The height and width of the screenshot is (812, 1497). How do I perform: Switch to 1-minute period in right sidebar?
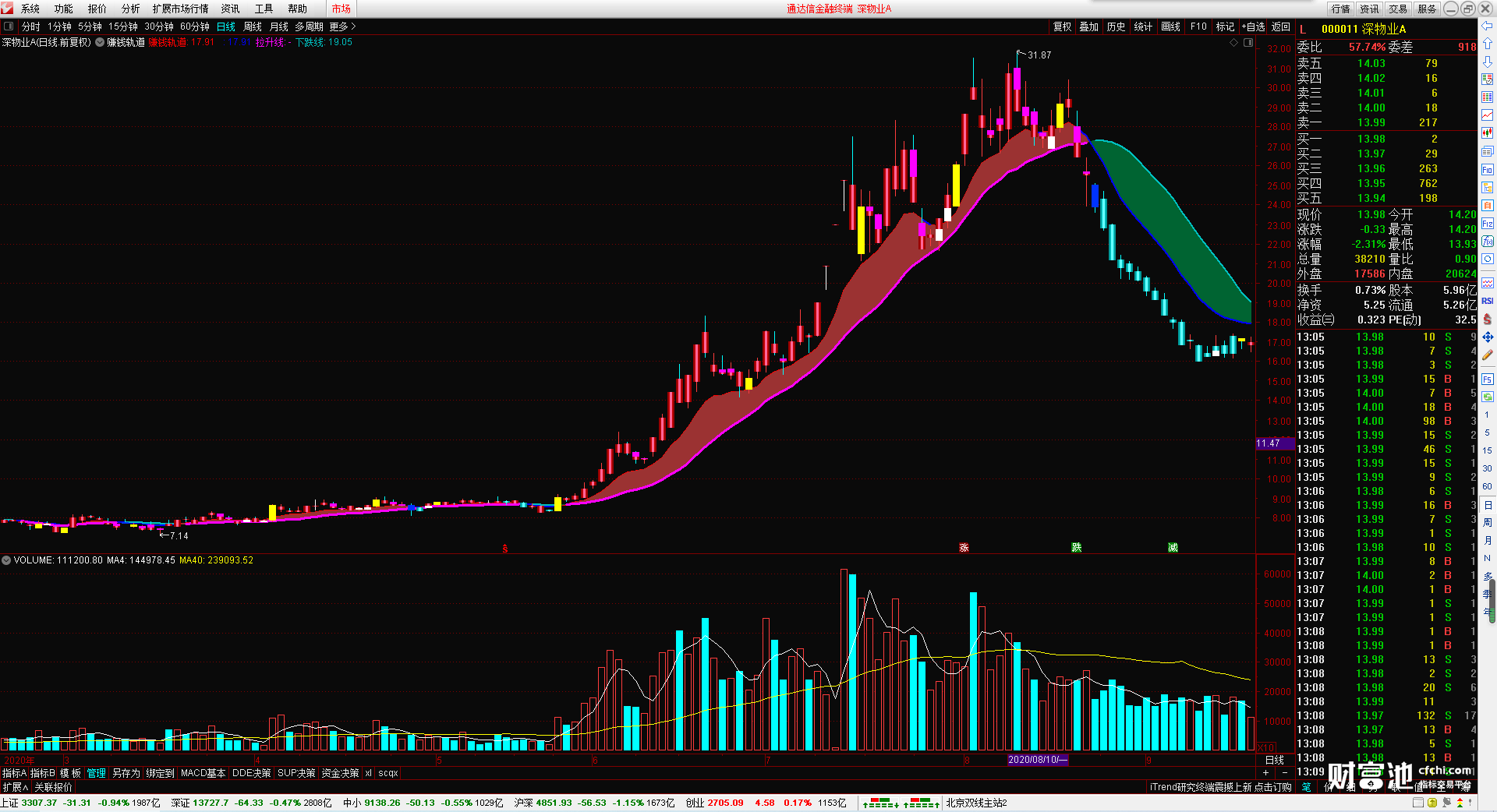1487,415
